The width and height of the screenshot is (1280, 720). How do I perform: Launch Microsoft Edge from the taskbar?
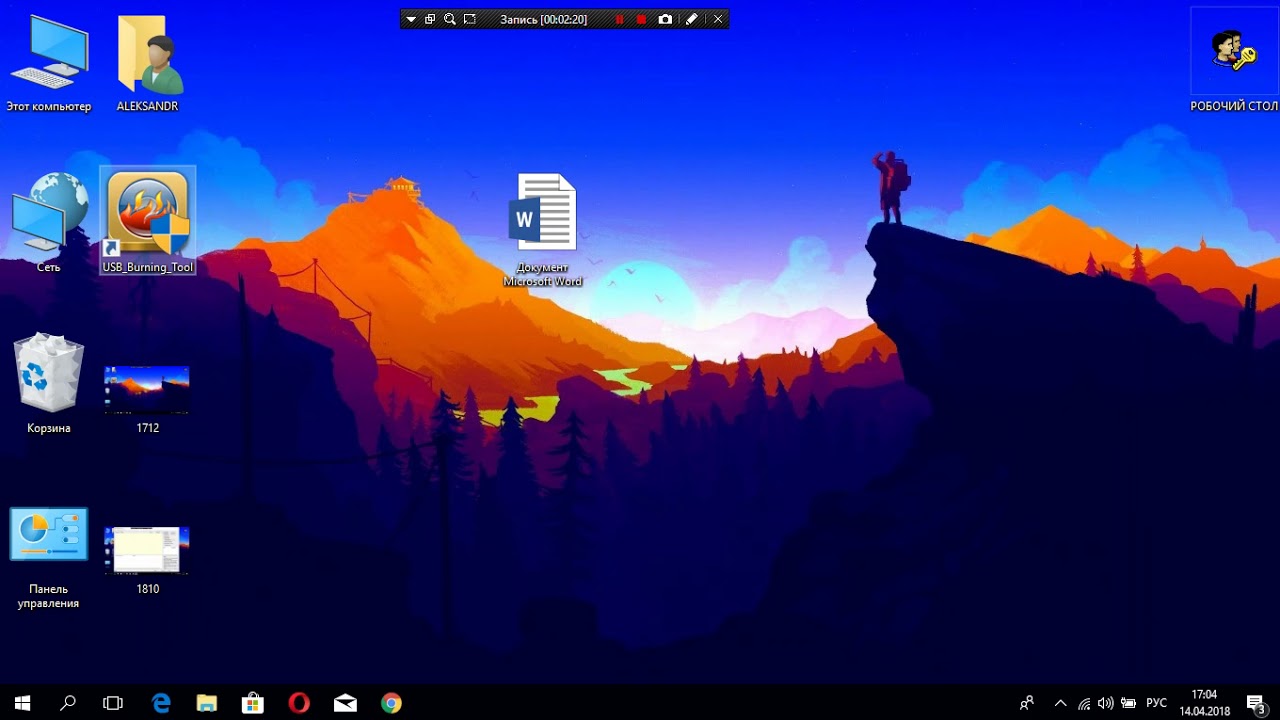(161, 703)
